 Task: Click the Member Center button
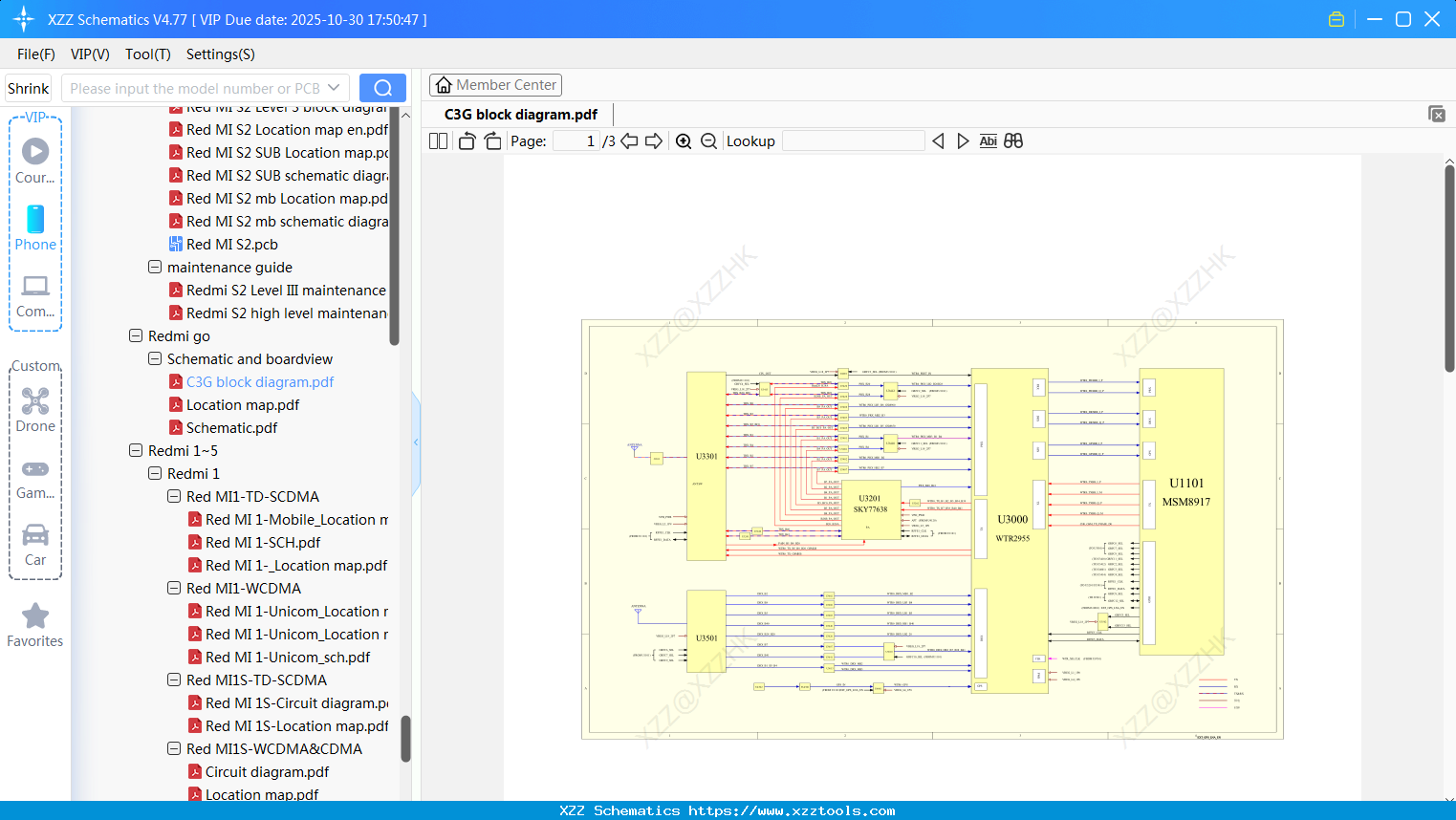click(x=495, y=84)
